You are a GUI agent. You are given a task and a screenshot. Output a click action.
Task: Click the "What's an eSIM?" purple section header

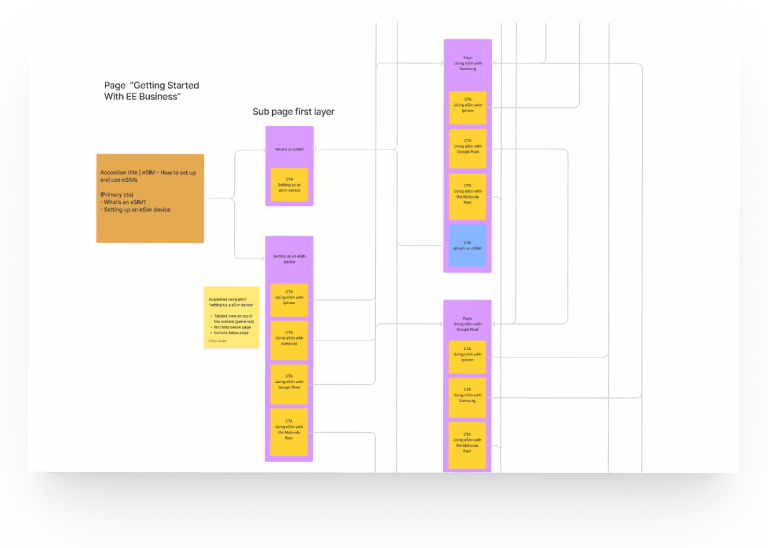click(289, 150)
